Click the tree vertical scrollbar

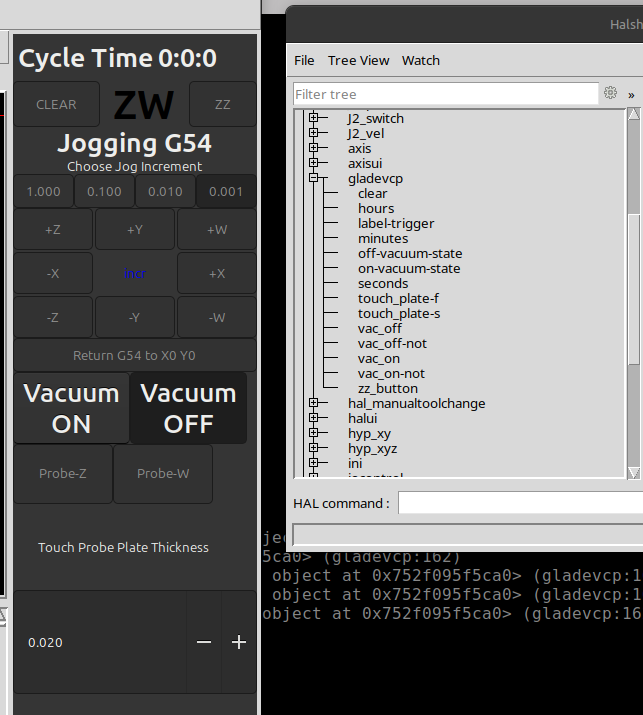[x=633, y=290]
